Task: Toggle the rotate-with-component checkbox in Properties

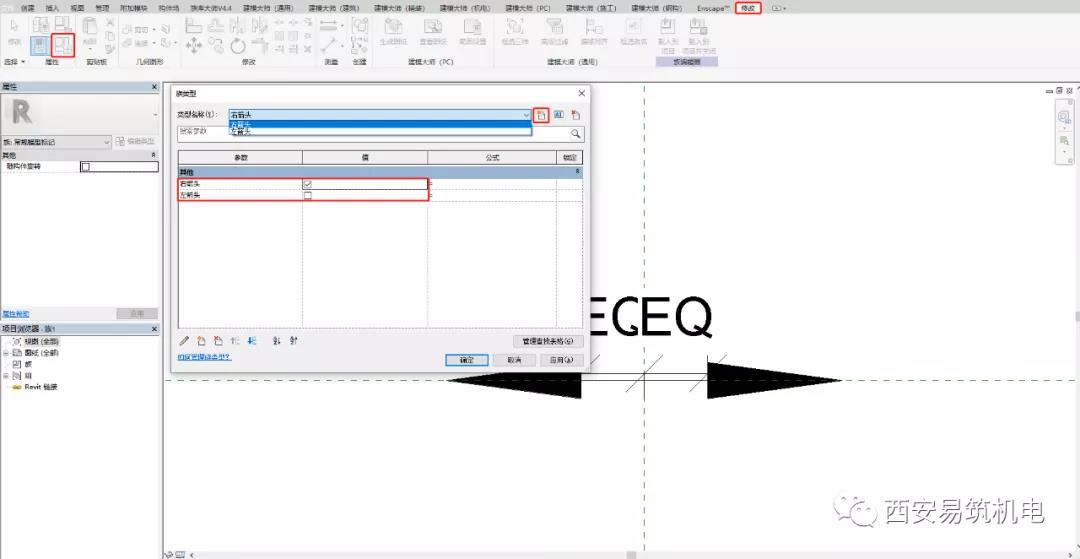Action: point(85,167)
